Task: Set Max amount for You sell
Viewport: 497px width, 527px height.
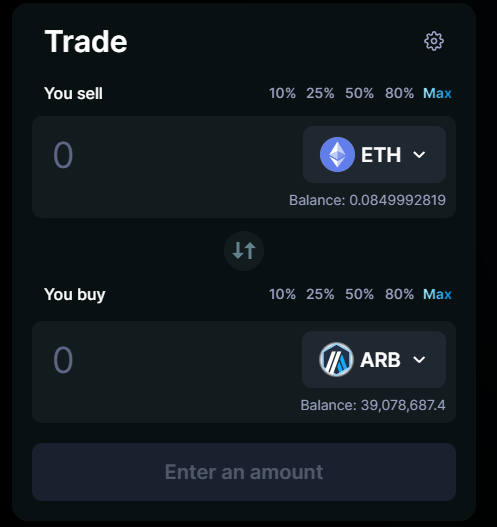Action: pos(437,93)
